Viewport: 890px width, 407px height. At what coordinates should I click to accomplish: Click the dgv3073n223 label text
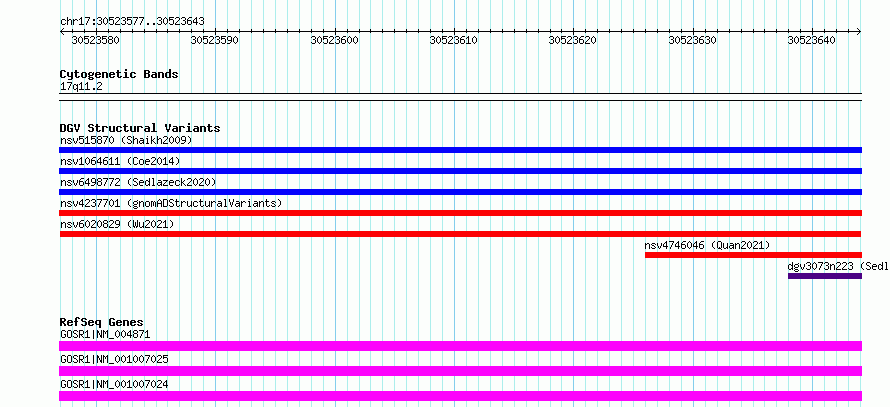820,266
